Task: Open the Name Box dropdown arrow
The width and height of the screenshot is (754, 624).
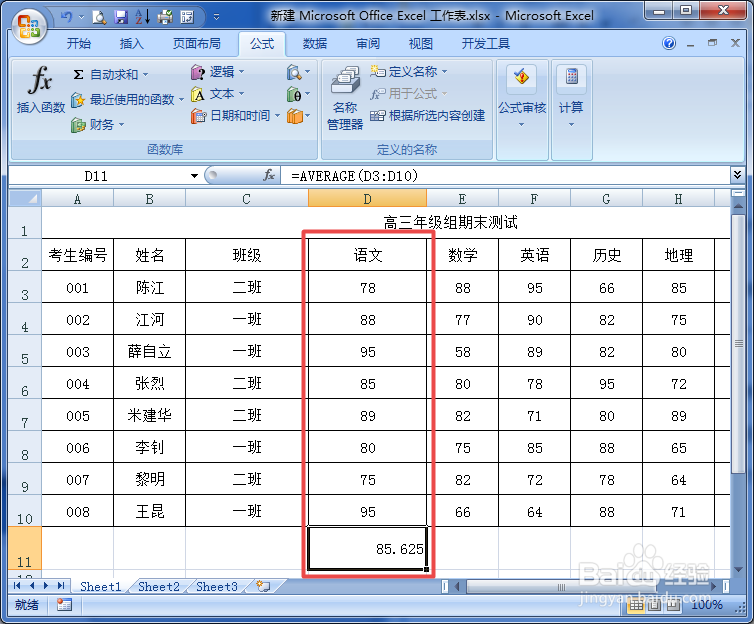Action: pos(194,176)
